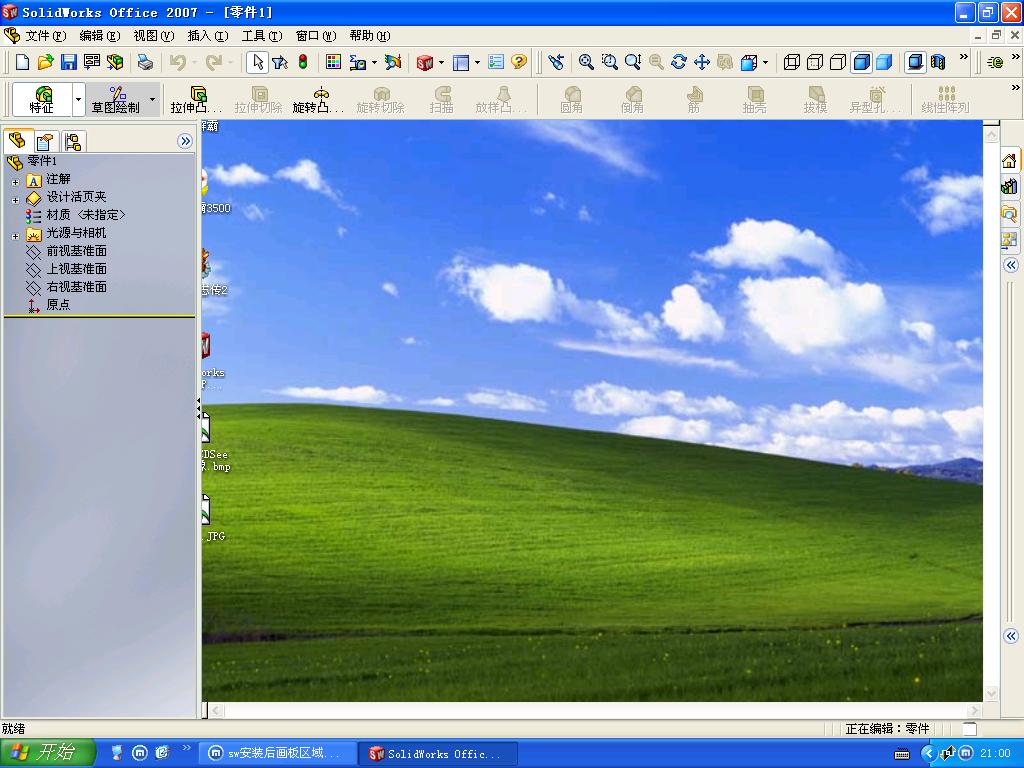Click the SolidWorks red SW cube icon
Image resolution: width=1024 pixels, height=768 pixels.
click(x=424, y=62)
